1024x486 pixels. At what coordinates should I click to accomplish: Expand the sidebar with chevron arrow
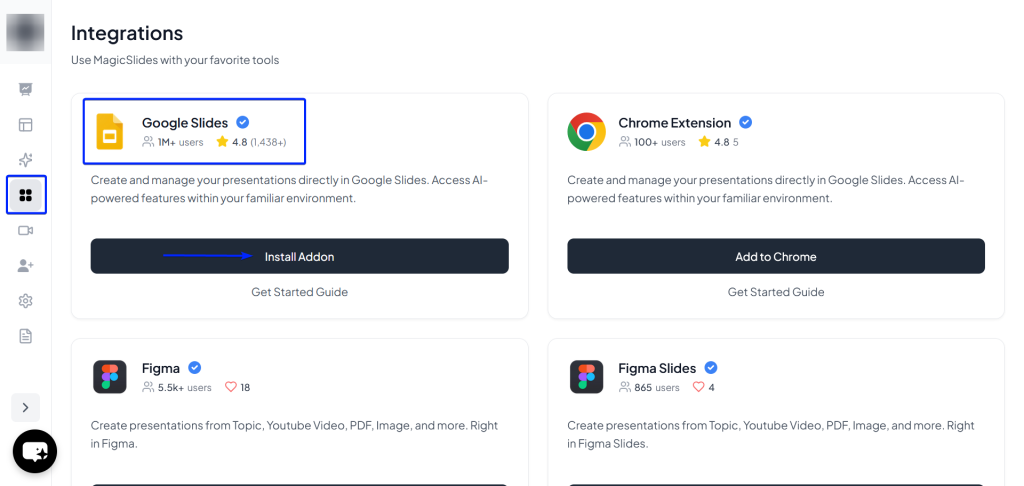click(26, 407)
